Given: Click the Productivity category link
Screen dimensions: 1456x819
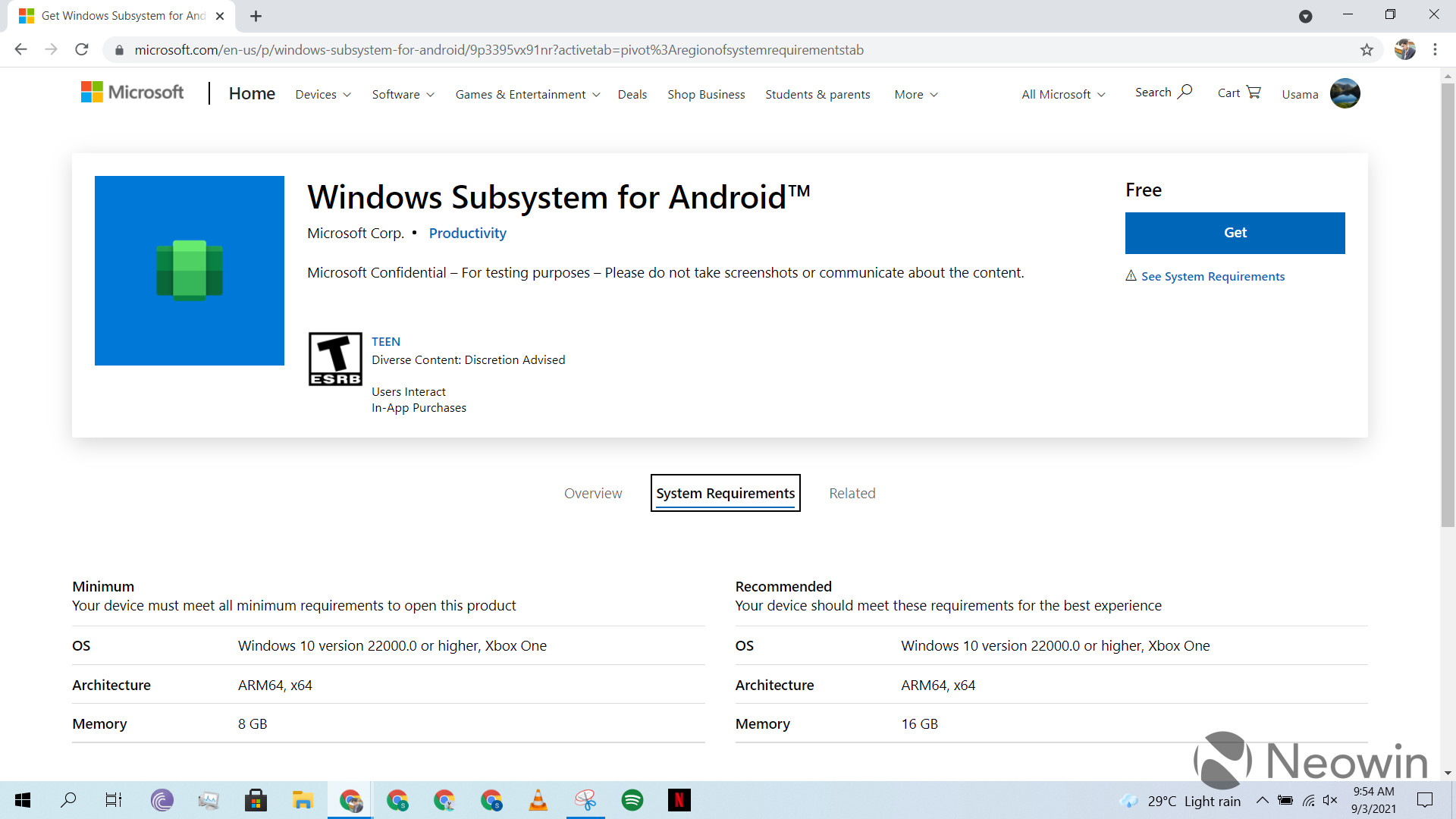Looking at the screenshot, I should [x=467, y=233].
